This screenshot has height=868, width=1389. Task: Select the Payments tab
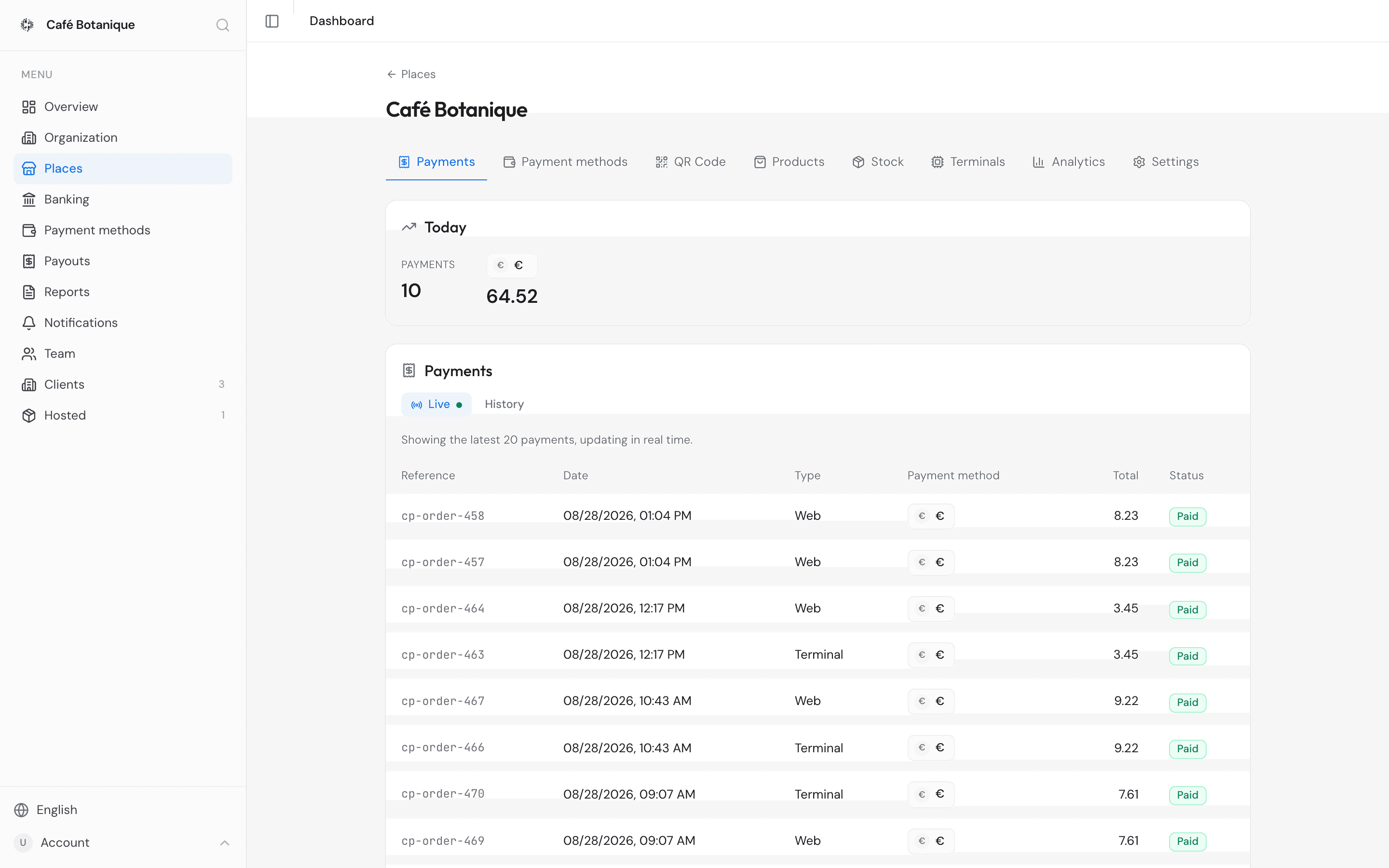coord(437,162)
